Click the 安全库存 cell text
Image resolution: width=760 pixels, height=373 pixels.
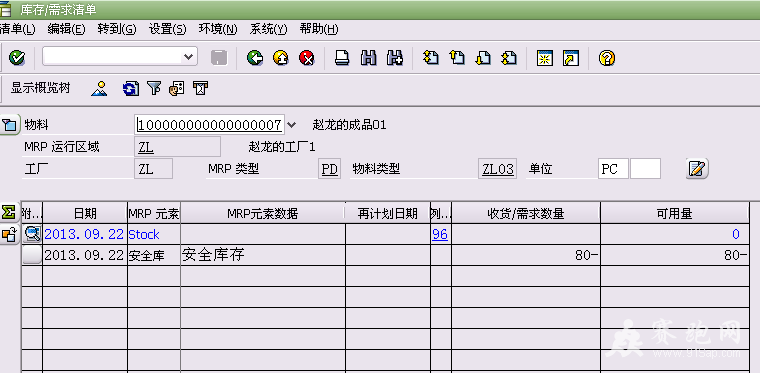click(x=213, y=255)
